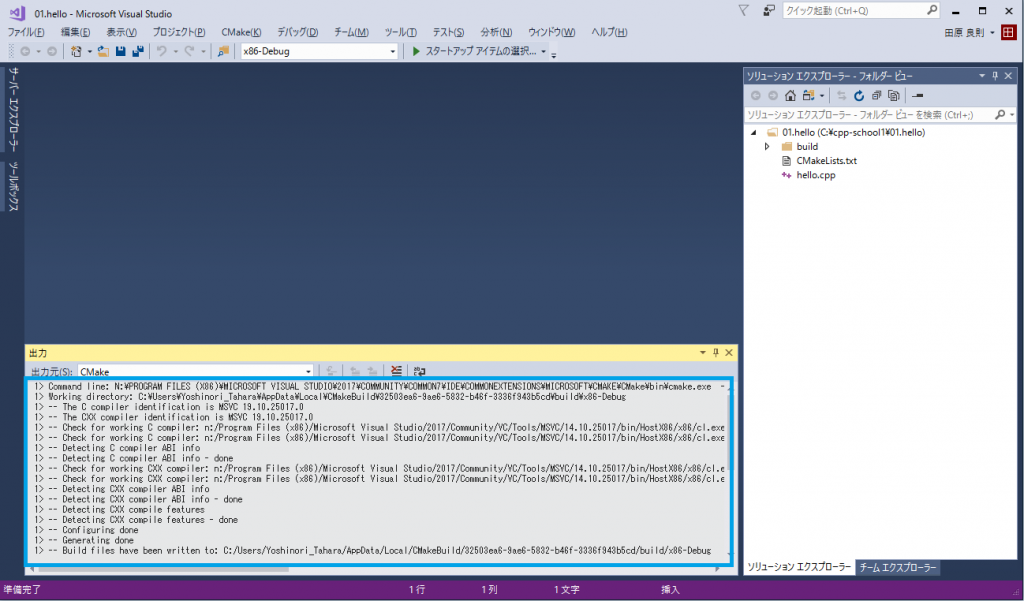Click the Clear All icon in Output window

pyautogui.click(x=396, y=370)
